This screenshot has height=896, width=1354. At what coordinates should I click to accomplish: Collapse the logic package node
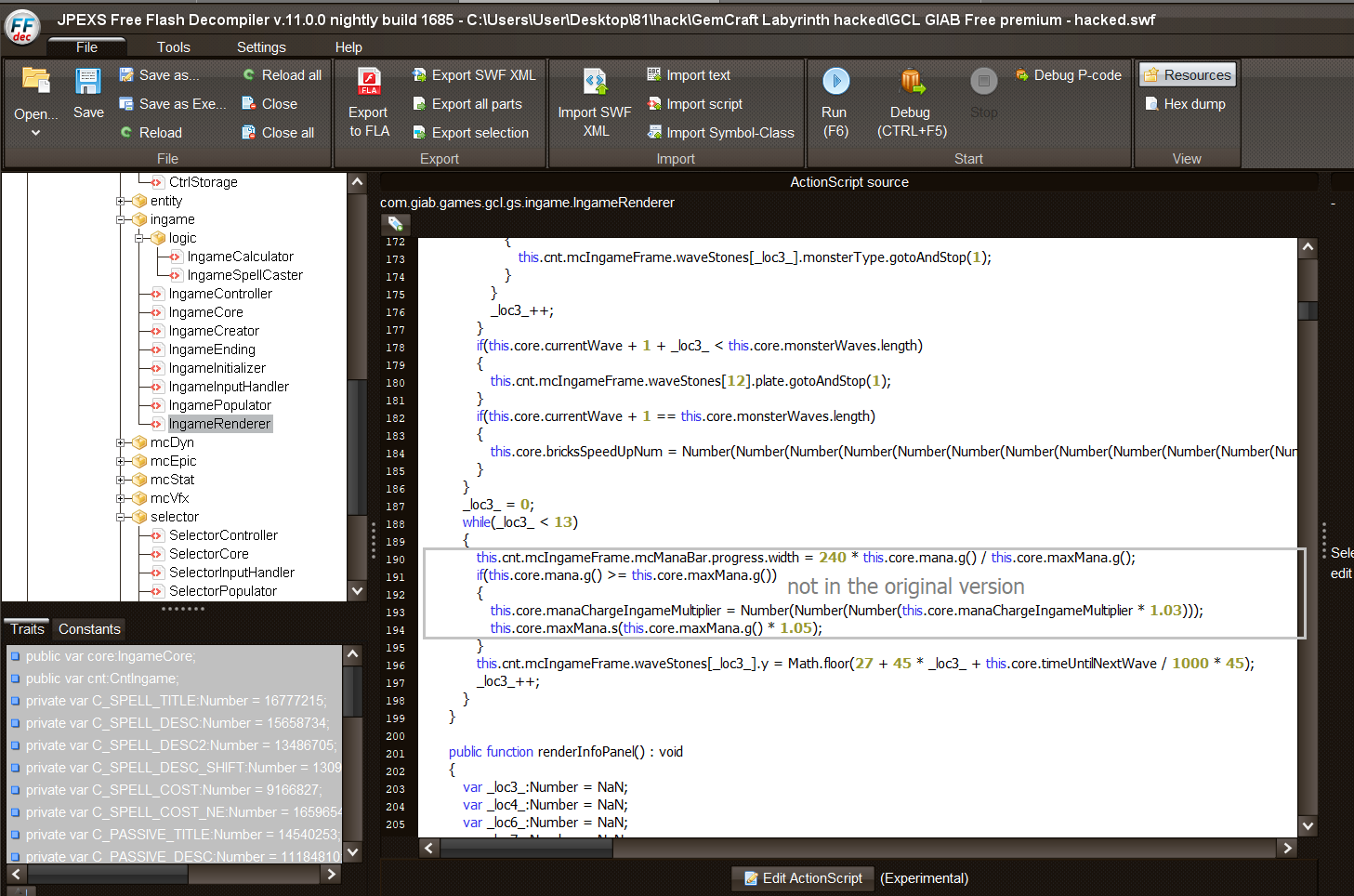139,238
